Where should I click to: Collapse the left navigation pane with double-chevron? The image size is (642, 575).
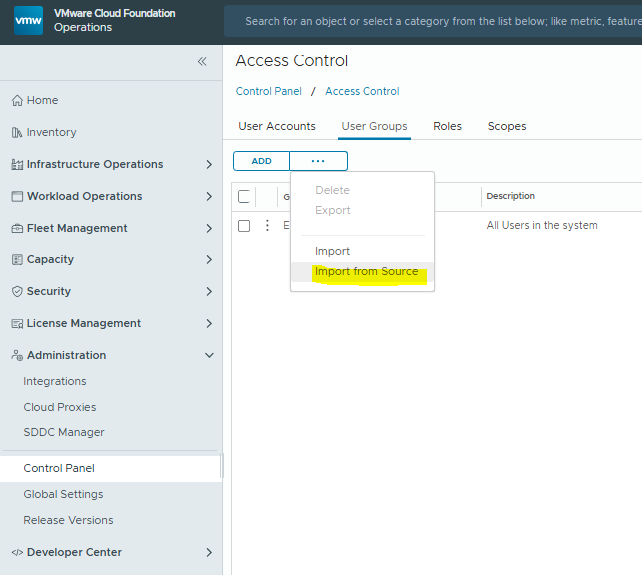click(x=202, y=61)
